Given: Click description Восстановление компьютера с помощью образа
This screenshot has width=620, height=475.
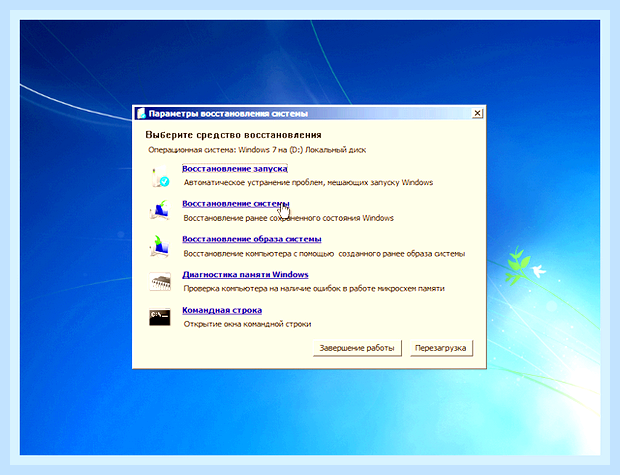Looking at the screenshot, I should tap(324, 254).
